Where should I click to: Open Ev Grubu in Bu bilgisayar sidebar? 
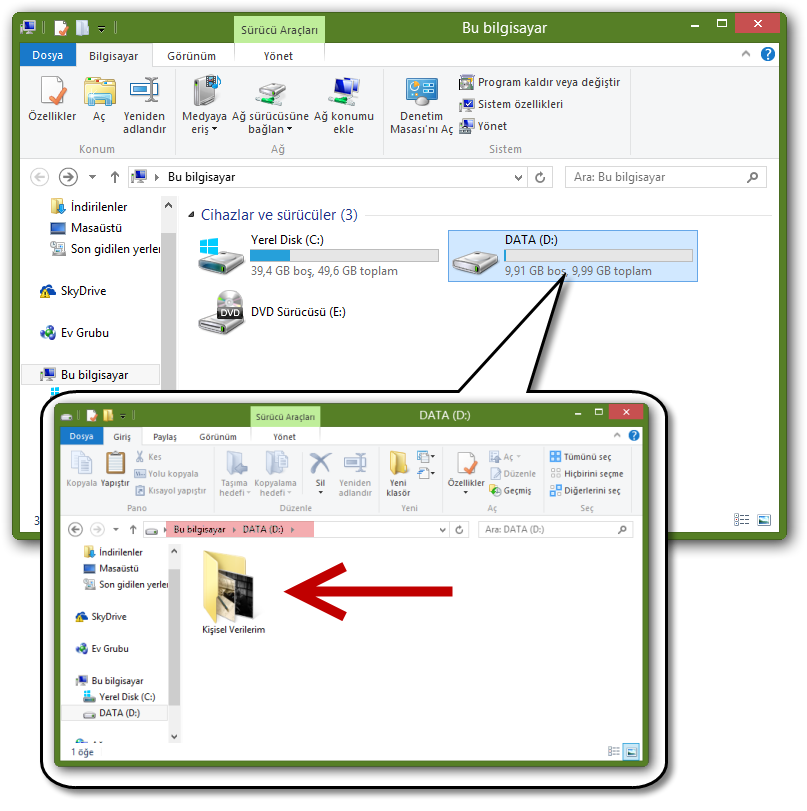tap(74, 333)
